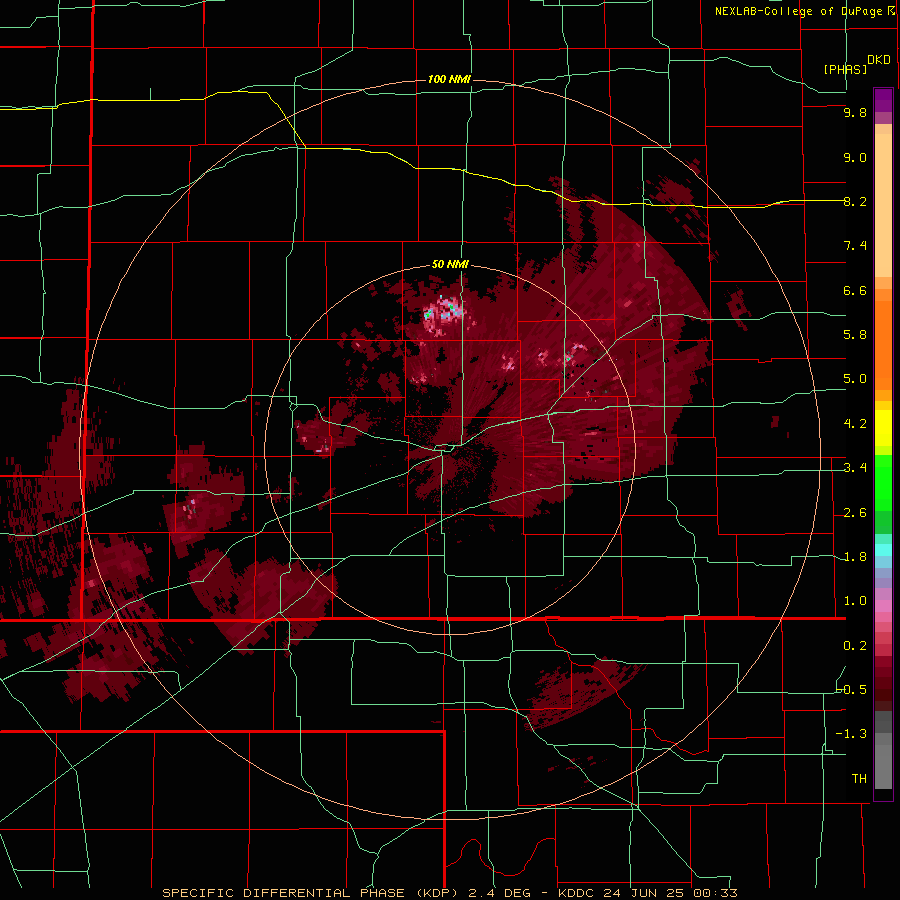
Task: Select the 9.0 value on color scale
Action: [x=855, y=157]
